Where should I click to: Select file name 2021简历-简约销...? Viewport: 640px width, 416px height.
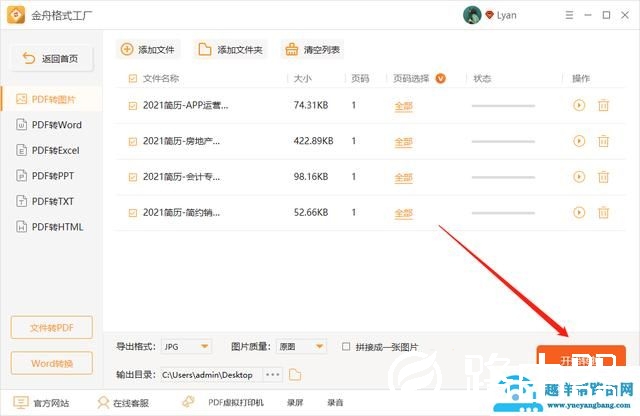181,212
